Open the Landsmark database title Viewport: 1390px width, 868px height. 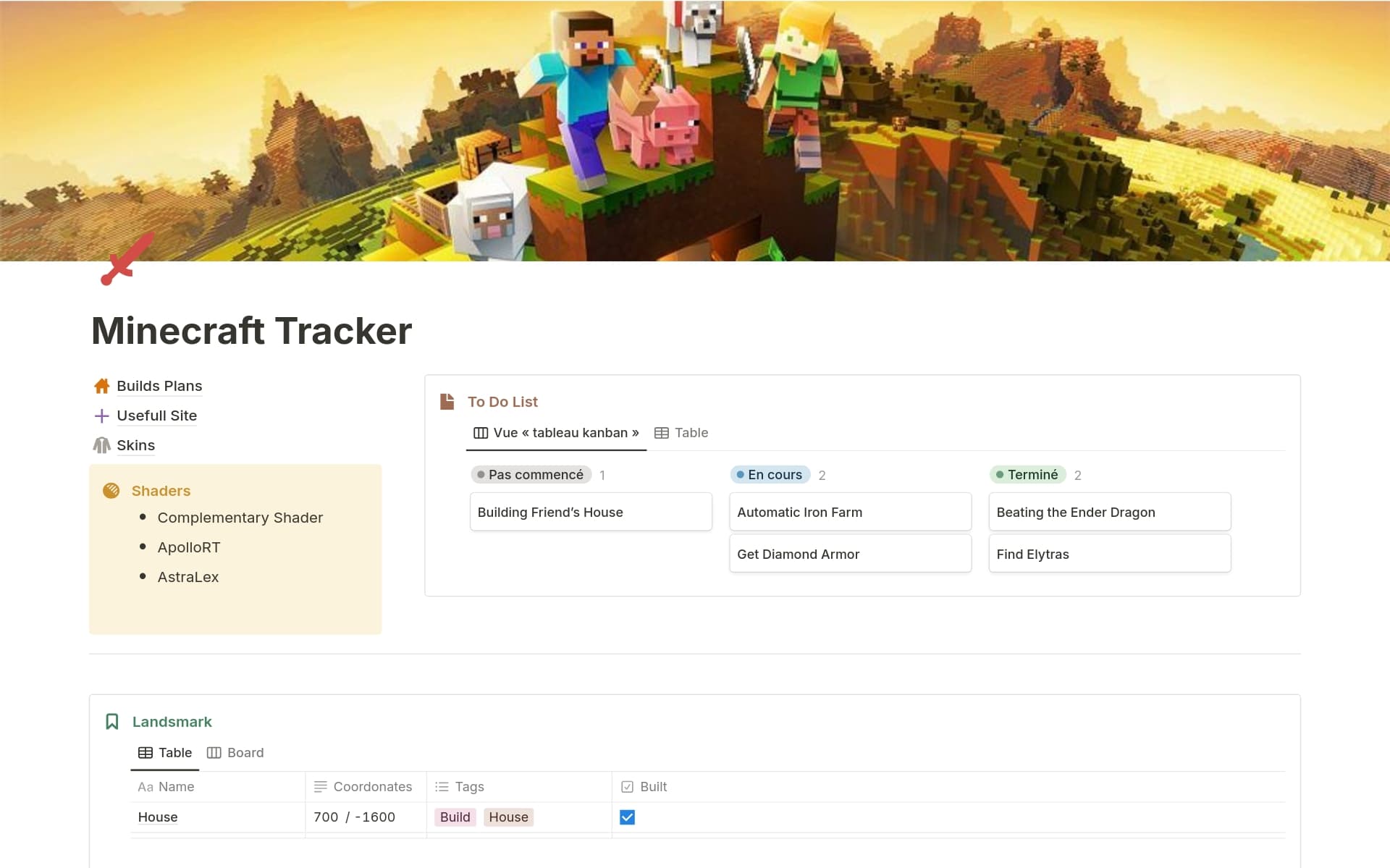(172, 722)
